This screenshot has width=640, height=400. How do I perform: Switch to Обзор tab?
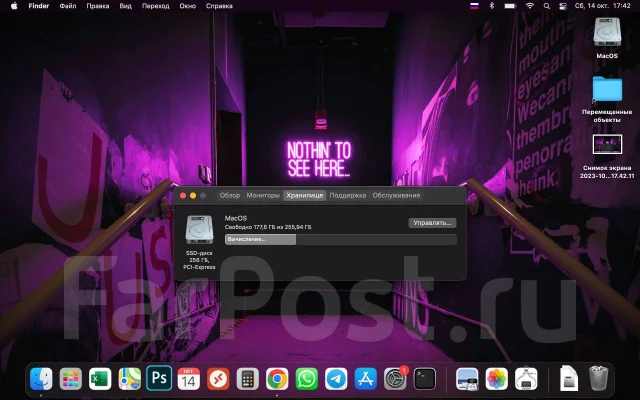coord(230,195)
